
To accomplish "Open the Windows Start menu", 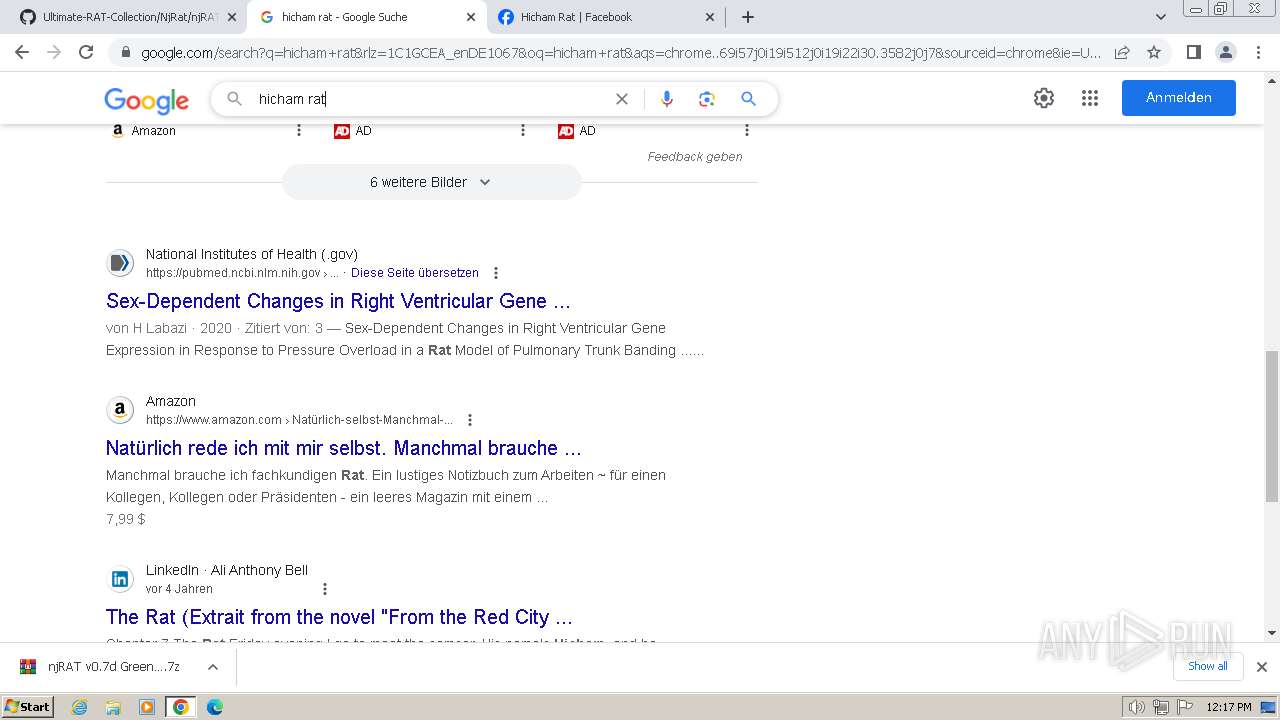I will pos(27,707).
